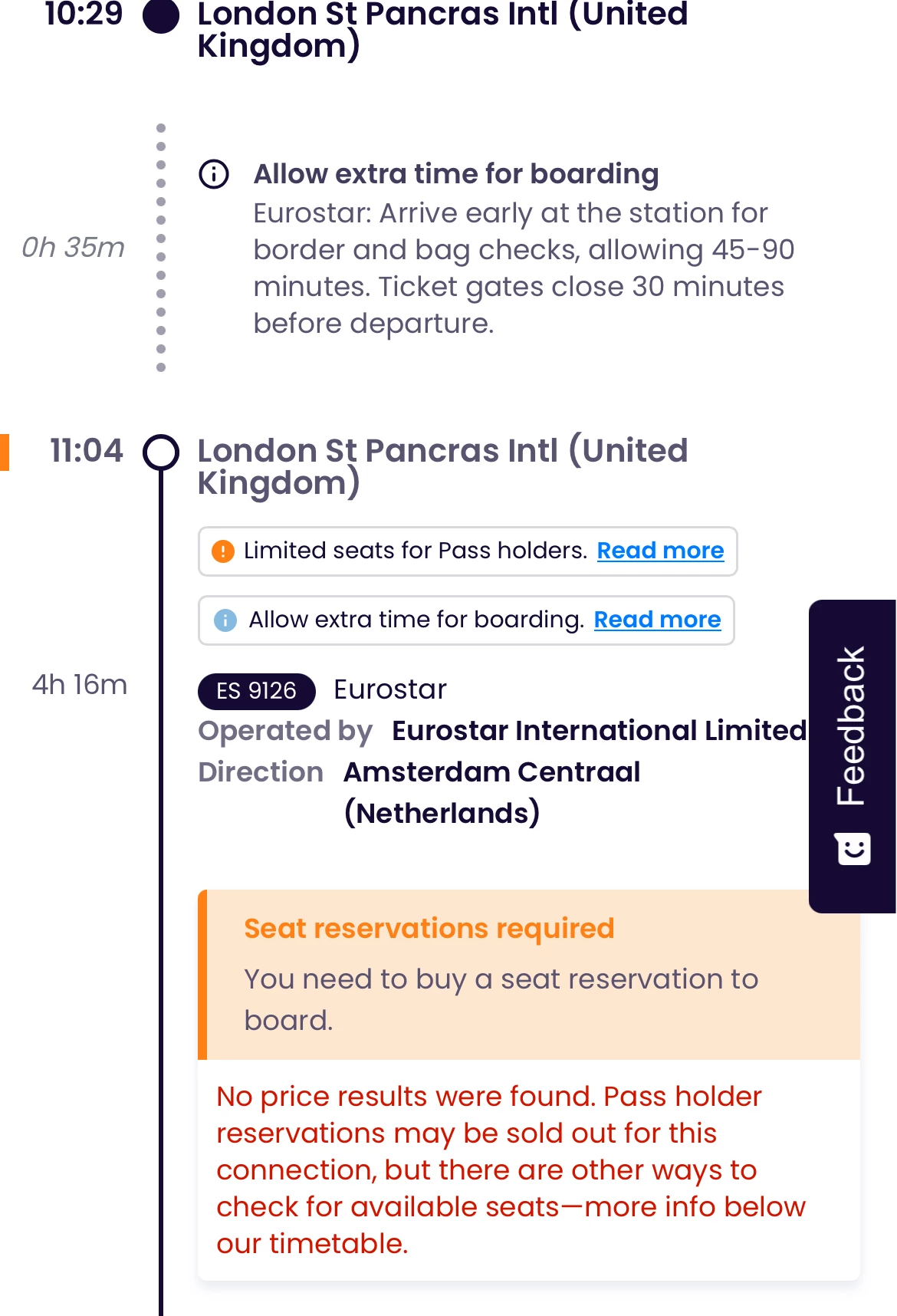The height and width of the screenshot is (1316, 897).
Task: Open the Feedback side tab
Action: (852, 725)
